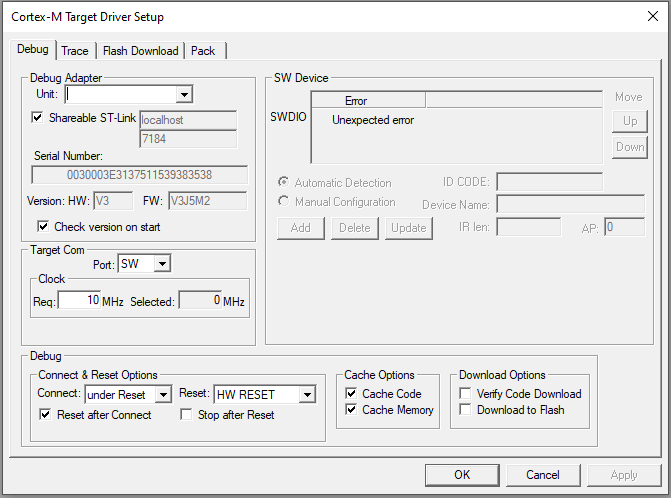This screenshot has width=671, height=498.
Task: Click the localhost host field
Action: 188,120
